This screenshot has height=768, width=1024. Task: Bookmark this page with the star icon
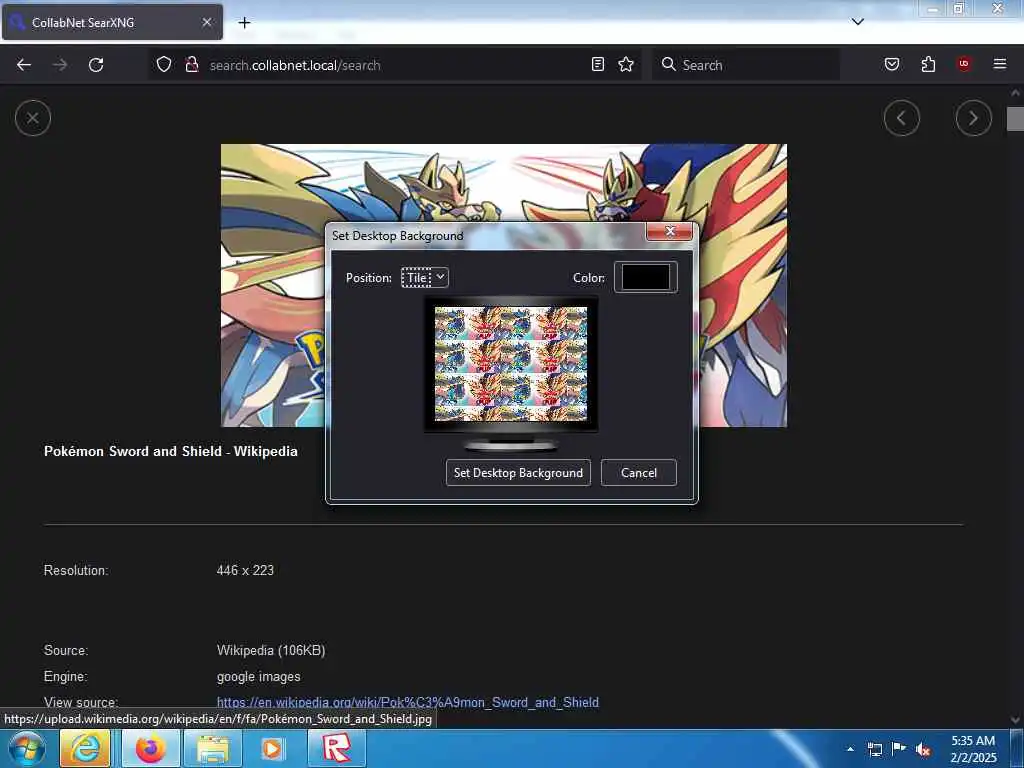click(626, 65)
